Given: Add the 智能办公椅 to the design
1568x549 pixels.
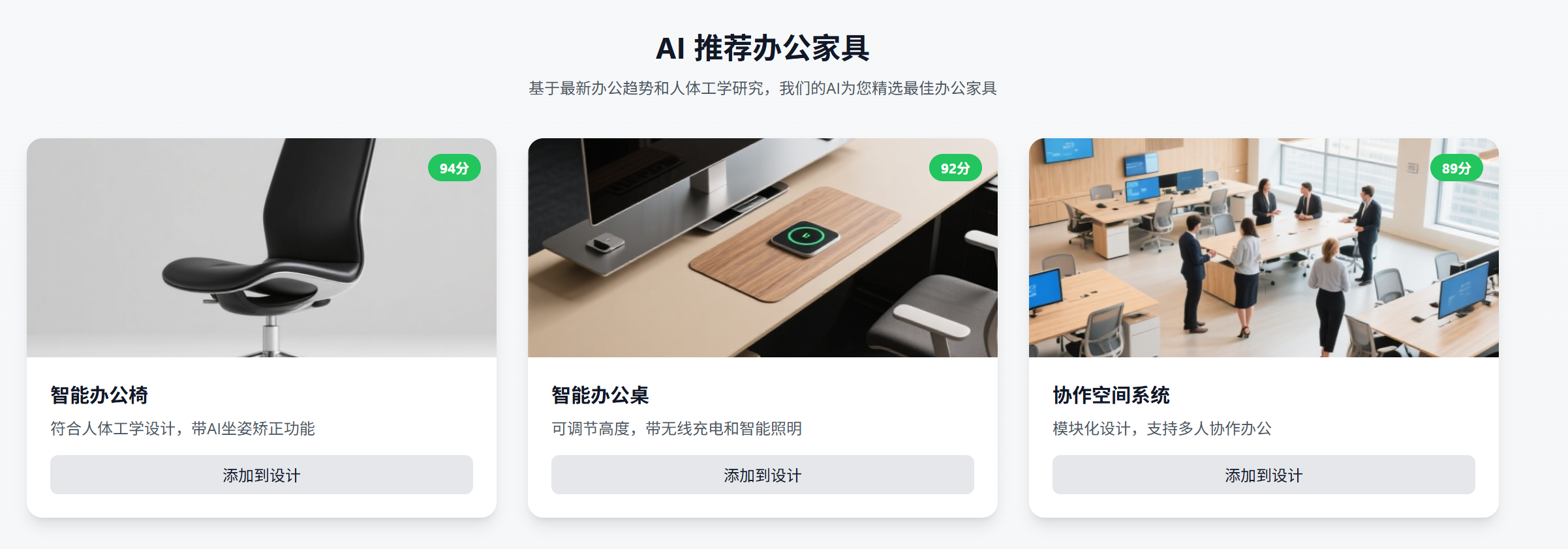Looking at the screenshot, I should tap(261, 475).
